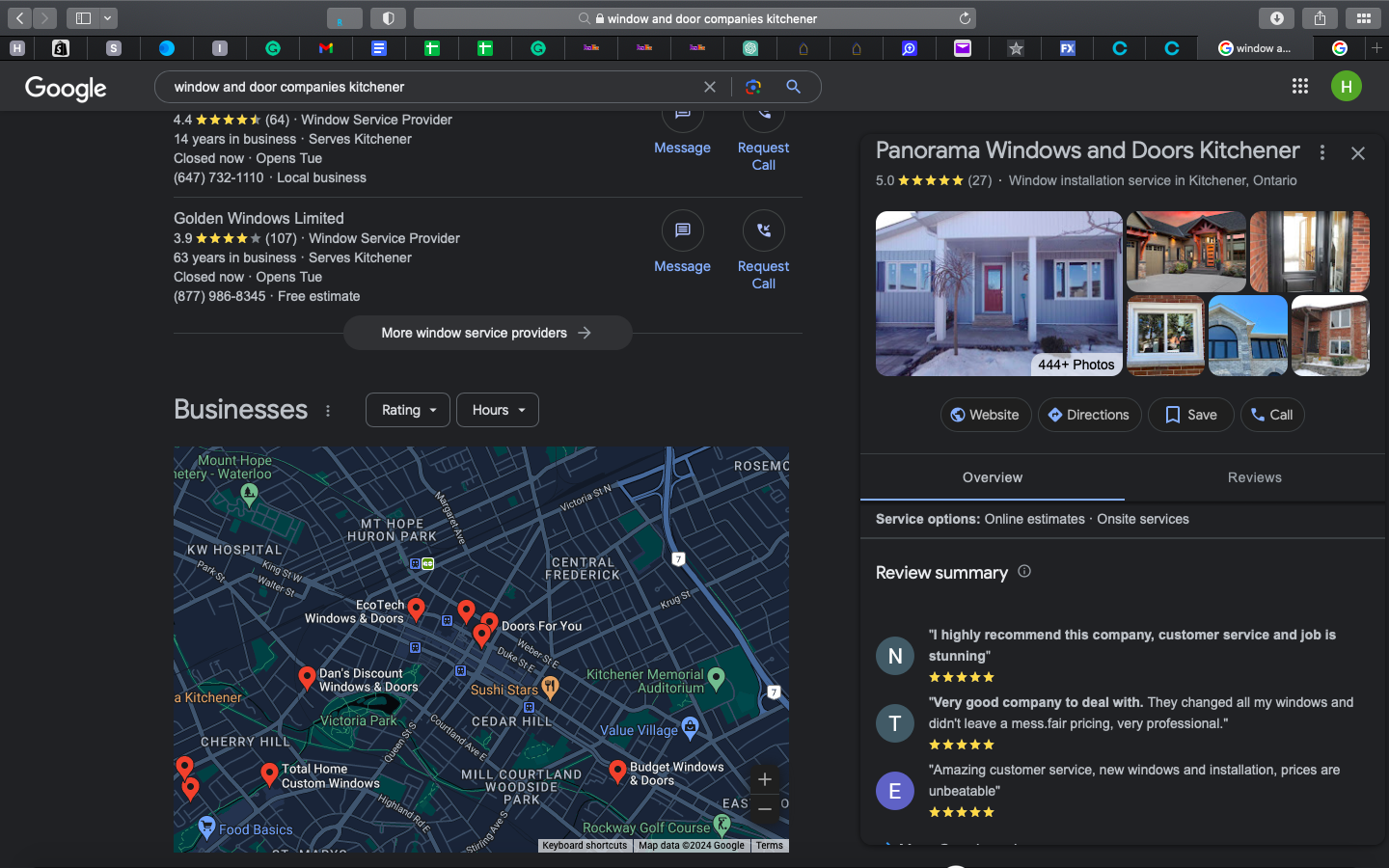The width and height of the screenshot is (1389, 868).
Task: Zoom out on the map
Action: (765, 808)
